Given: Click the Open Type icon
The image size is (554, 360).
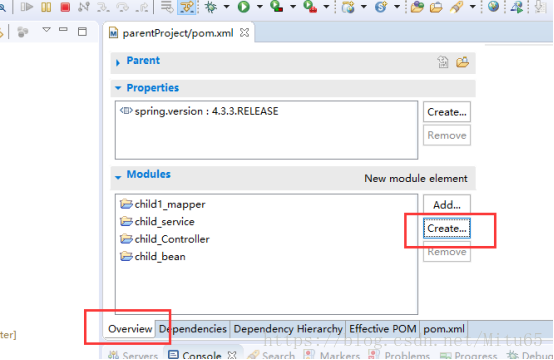Looking at the screenshot, I should click(x=417, y=7).
